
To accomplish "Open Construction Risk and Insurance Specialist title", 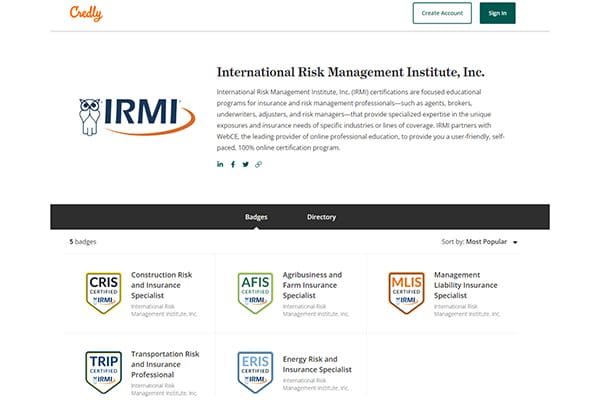I will coord(161,285).
